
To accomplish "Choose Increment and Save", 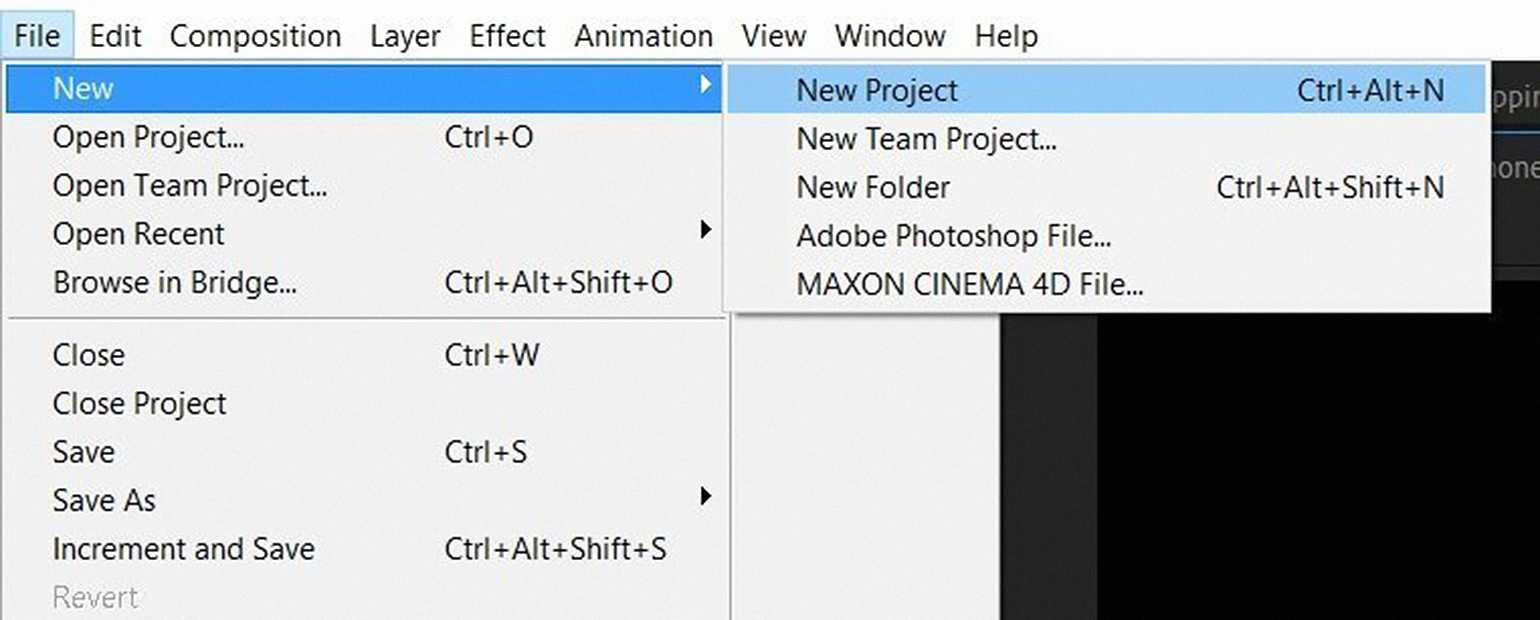I will point(183,549).
